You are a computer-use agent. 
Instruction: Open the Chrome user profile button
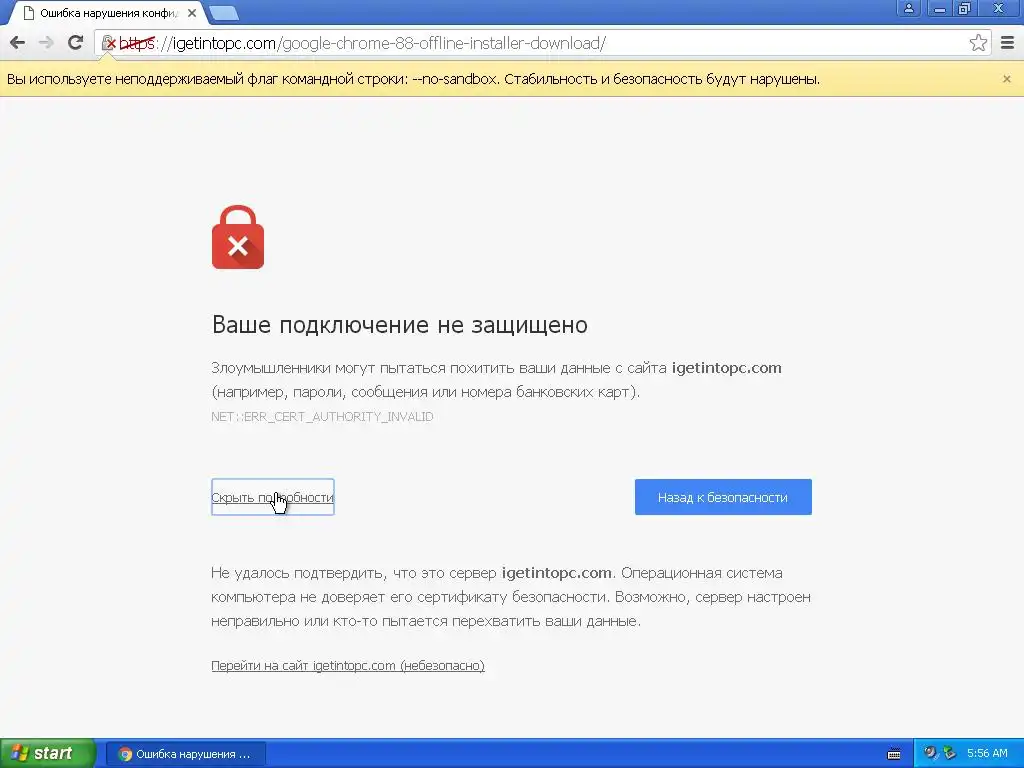click(x=908, y=8)
